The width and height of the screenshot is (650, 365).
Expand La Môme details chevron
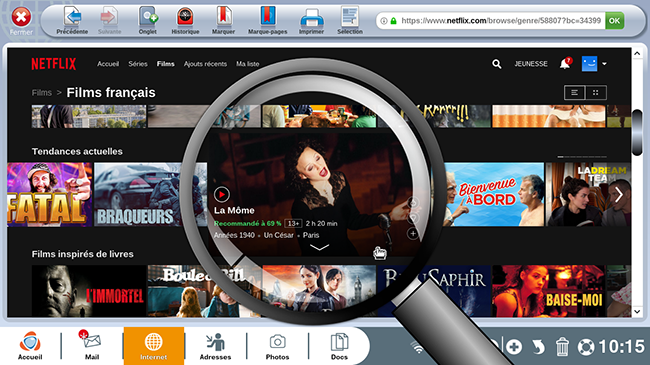tap(319, 248)
